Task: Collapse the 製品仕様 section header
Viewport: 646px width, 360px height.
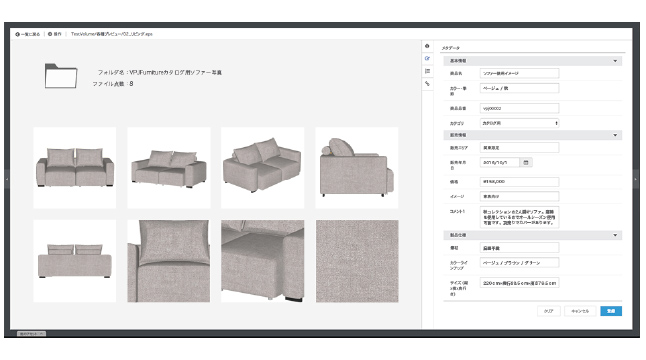Action: (533, 235)
